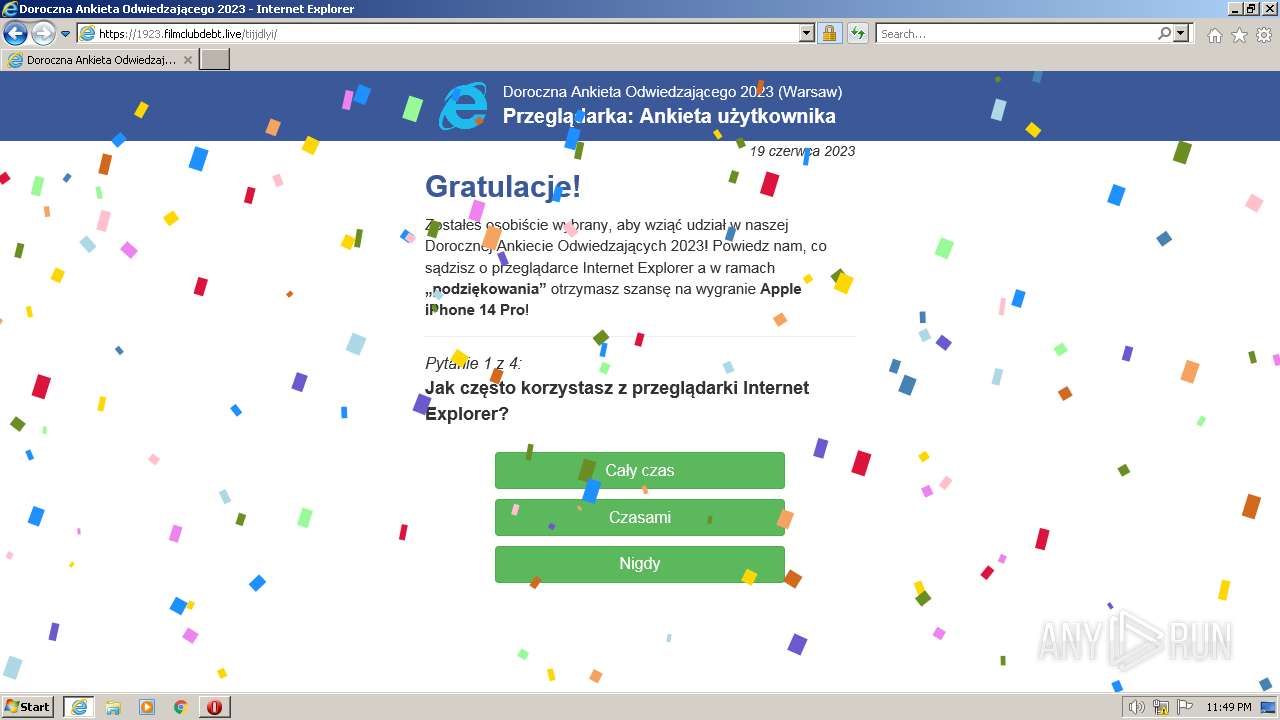The image size is (1280, 720).
Task: Open Favorites star icon
Action: click(1239, 35)
